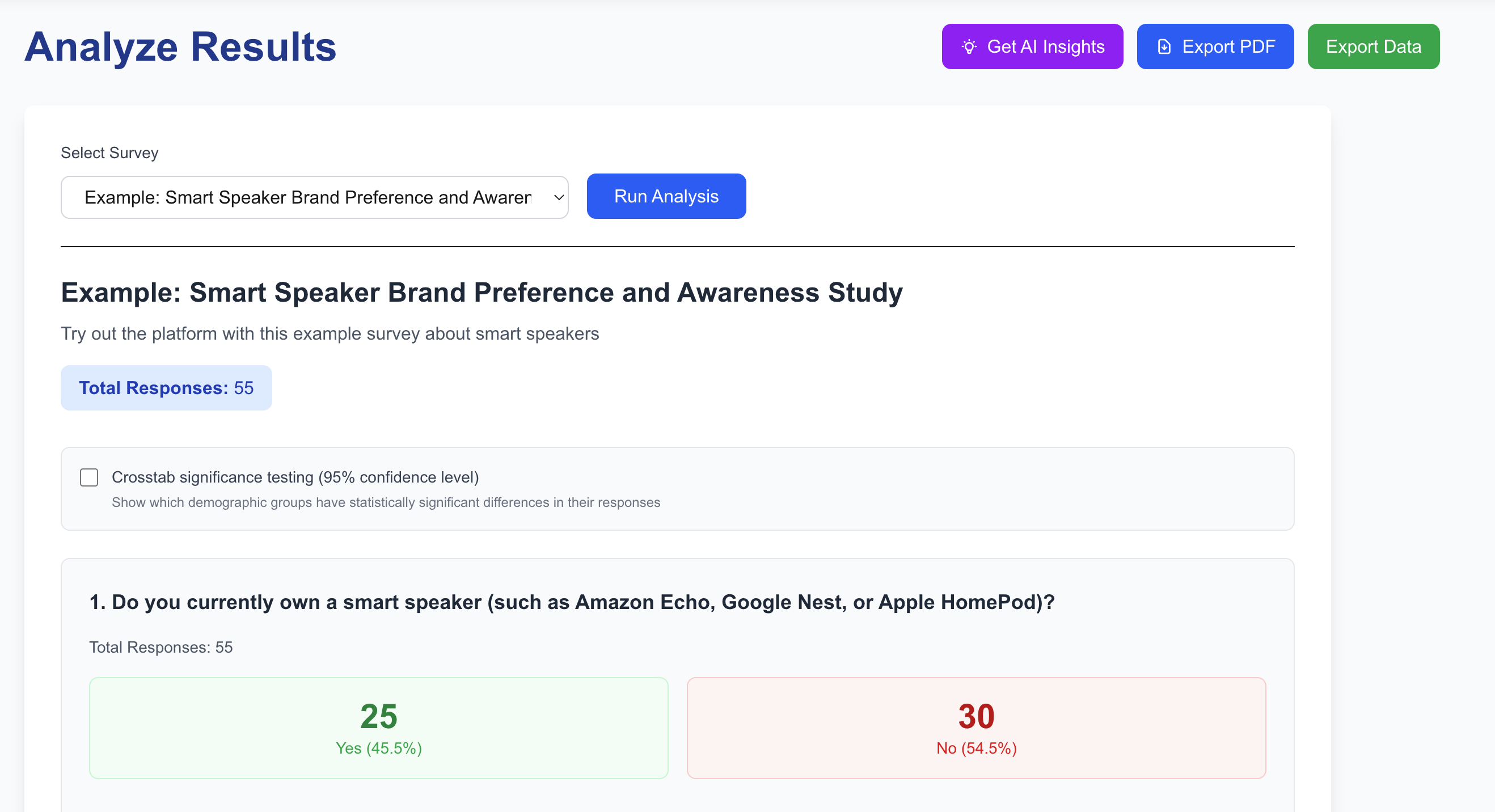
Task: Click Export PDF
Action: point(1215,46)
